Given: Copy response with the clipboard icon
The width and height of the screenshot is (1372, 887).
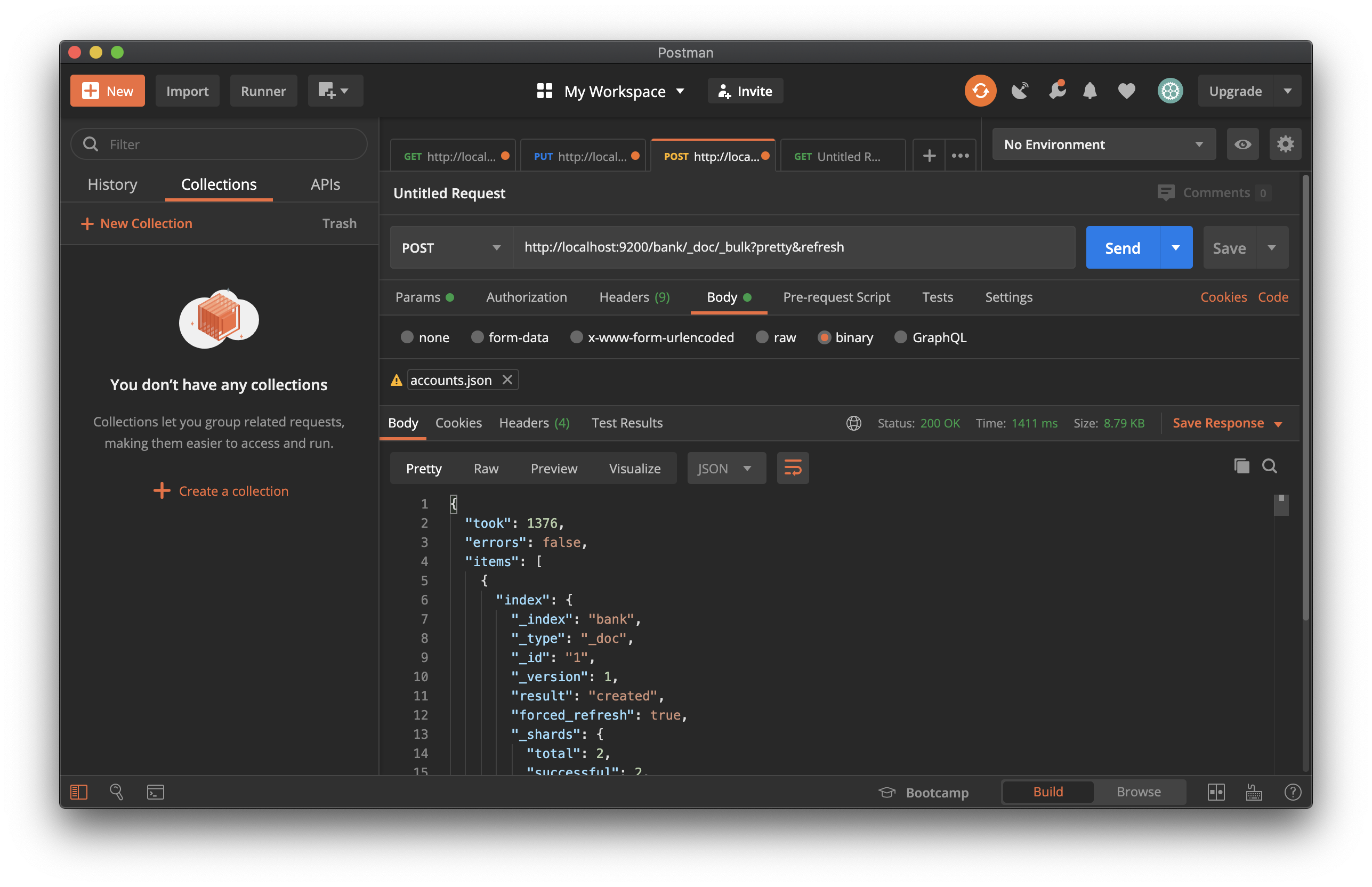Looking at the screenshot, I should pos(1241,466).
